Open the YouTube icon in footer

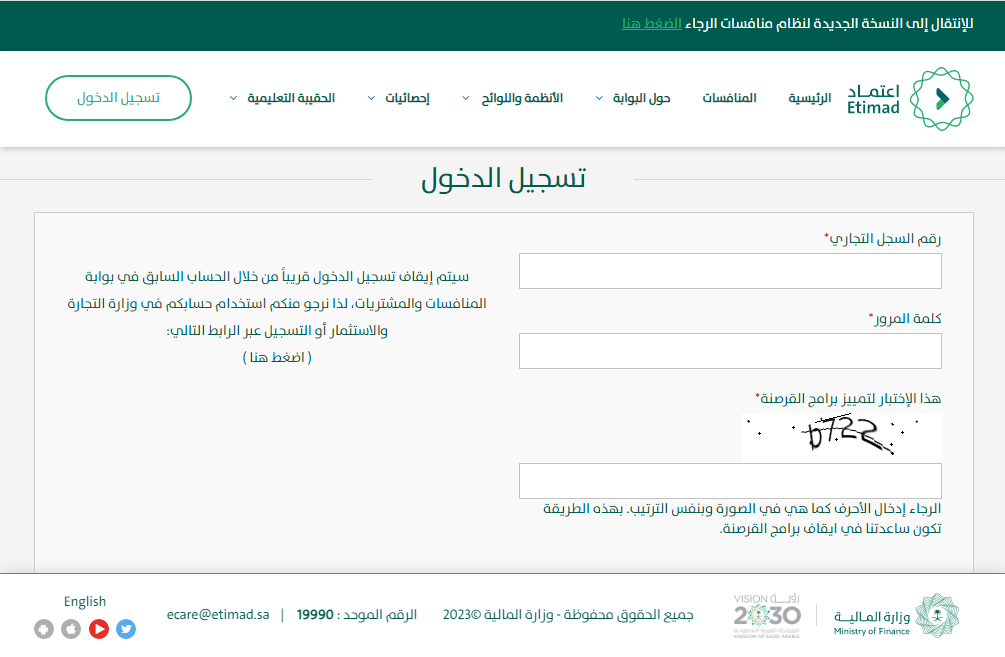(98, 629)
